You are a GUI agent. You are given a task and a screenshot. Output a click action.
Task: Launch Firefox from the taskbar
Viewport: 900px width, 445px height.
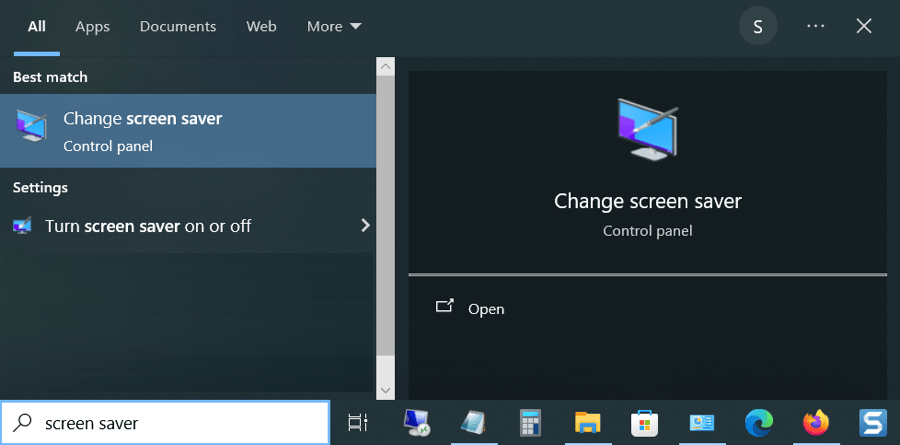coord(816,423)
